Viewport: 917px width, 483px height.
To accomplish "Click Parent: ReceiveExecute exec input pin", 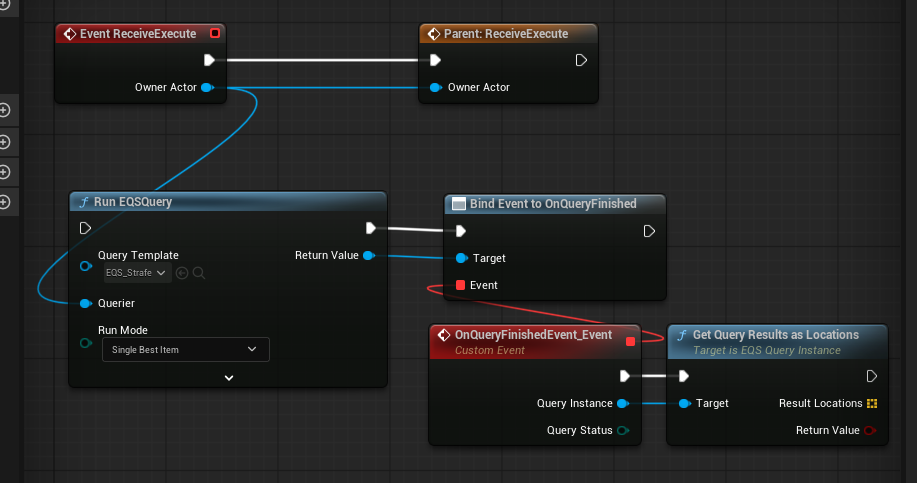I will pos(435,60).
